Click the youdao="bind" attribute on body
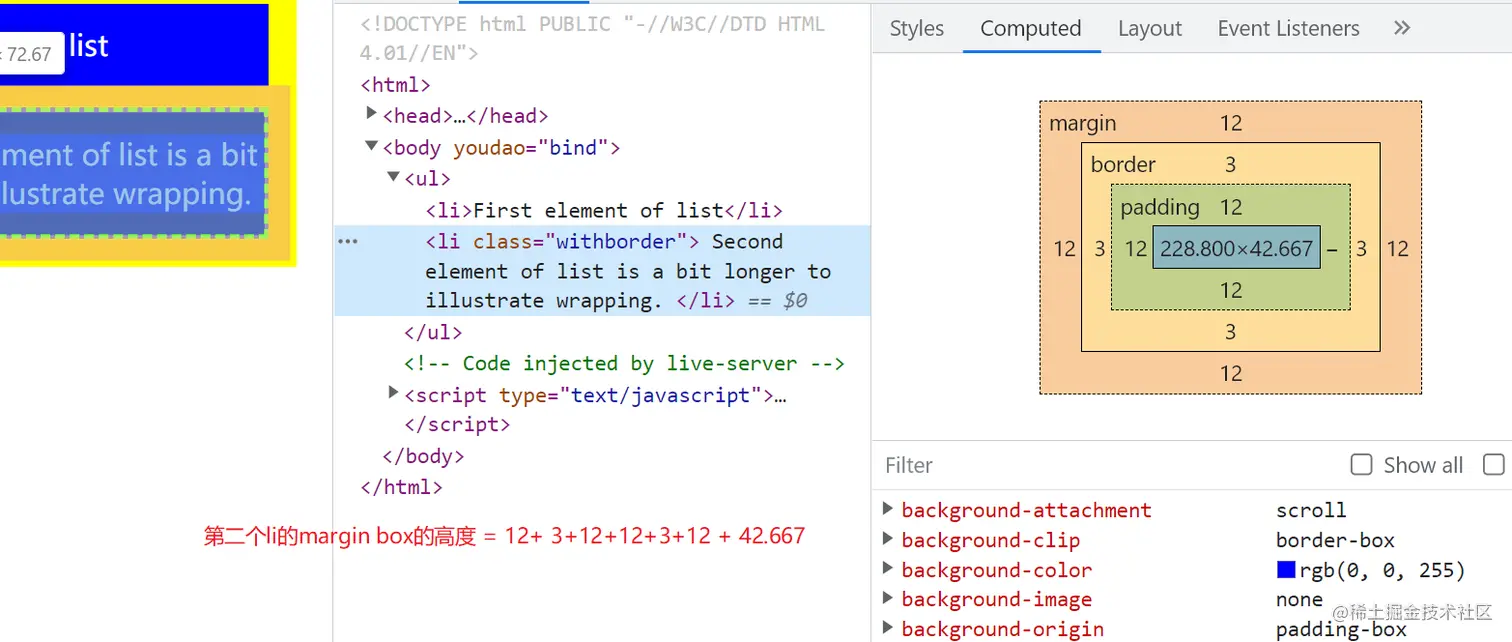Image resolution: width=1512 pixels, height=642 pixels. [x=531, y=148]
